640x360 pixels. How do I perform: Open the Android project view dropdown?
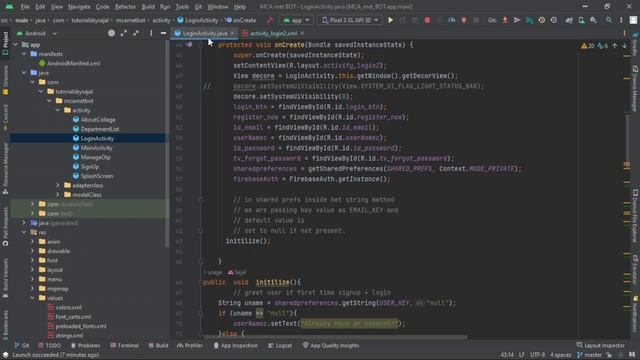click(37, 33)
